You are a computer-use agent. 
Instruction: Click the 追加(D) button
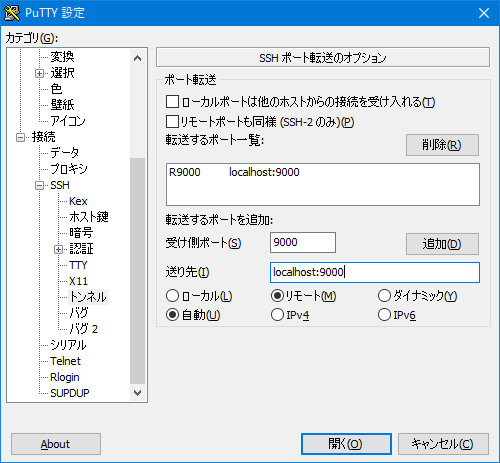442,244
